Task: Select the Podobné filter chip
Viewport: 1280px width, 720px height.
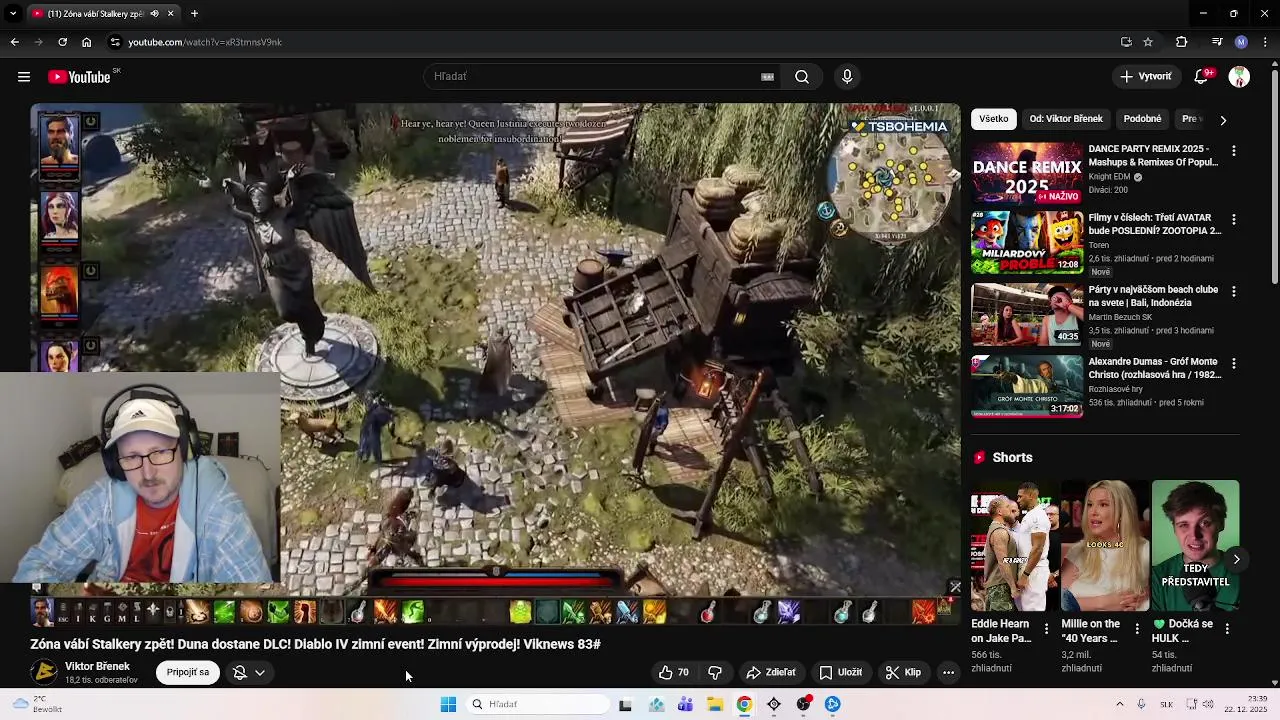Action: coord(1142,119)
